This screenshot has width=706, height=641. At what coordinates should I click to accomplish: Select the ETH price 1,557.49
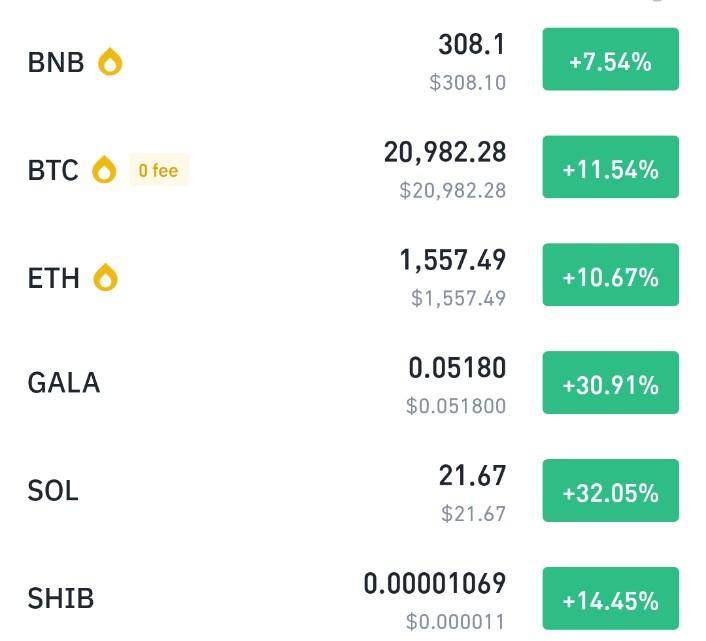[x=453, y=260]
